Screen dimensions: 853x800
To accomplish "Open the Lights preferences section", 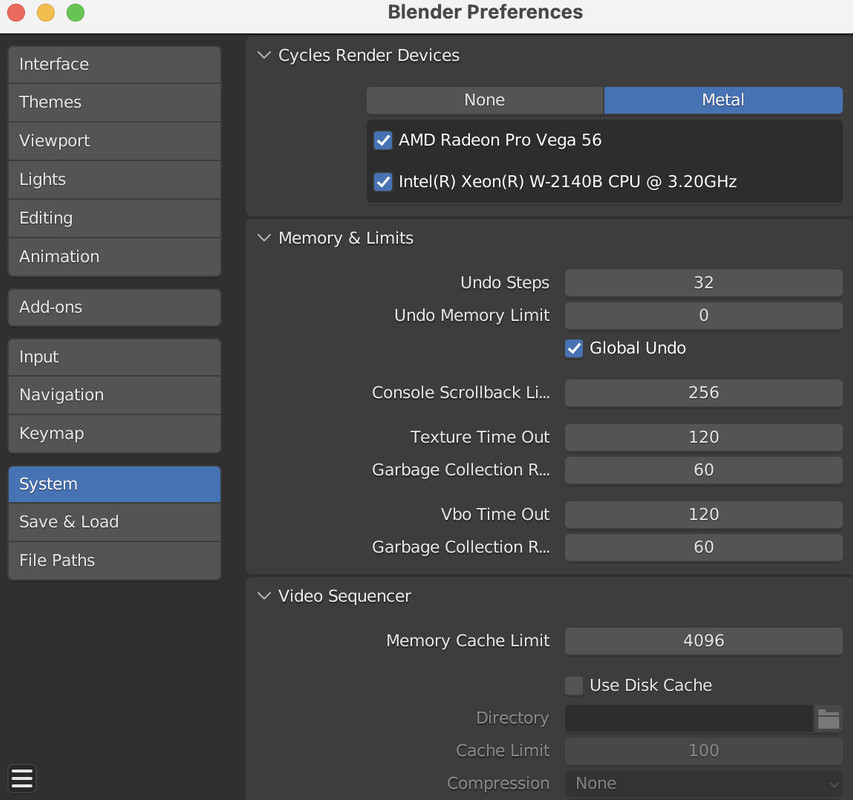I will (x=114, y=179).
